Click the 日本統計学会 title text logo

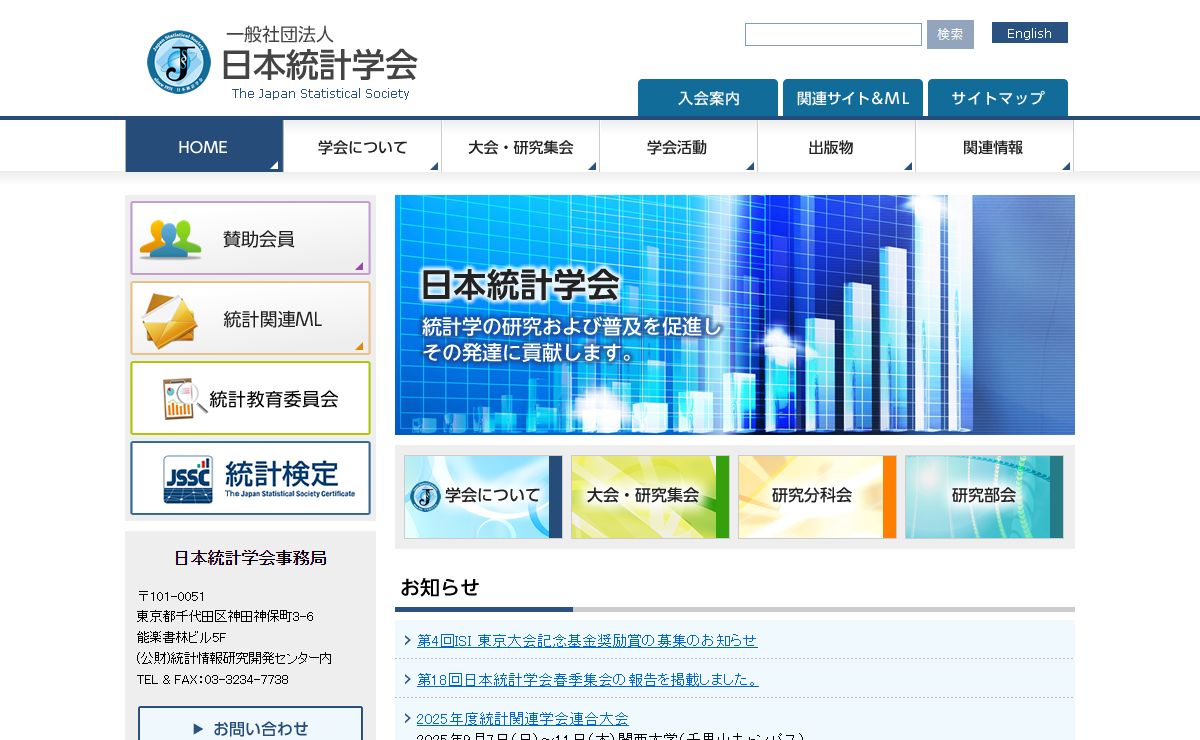[319, 65]
